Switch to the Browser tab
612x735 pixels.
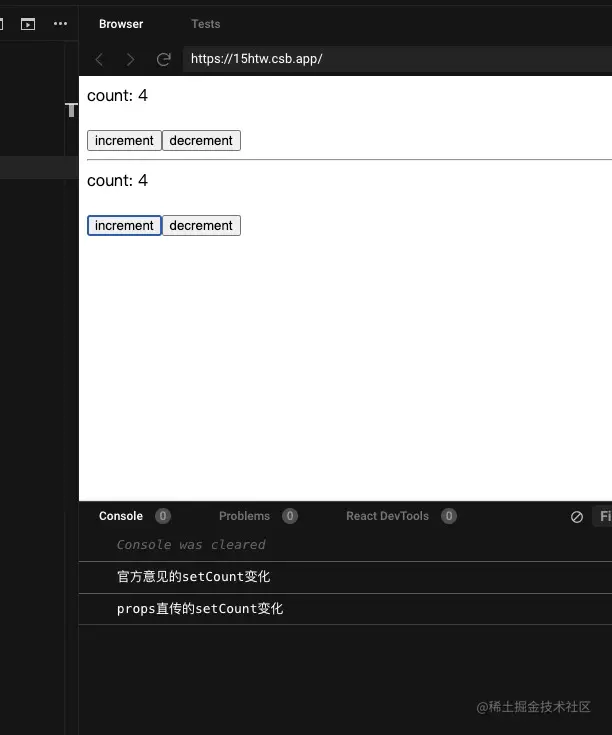(121, 24)
